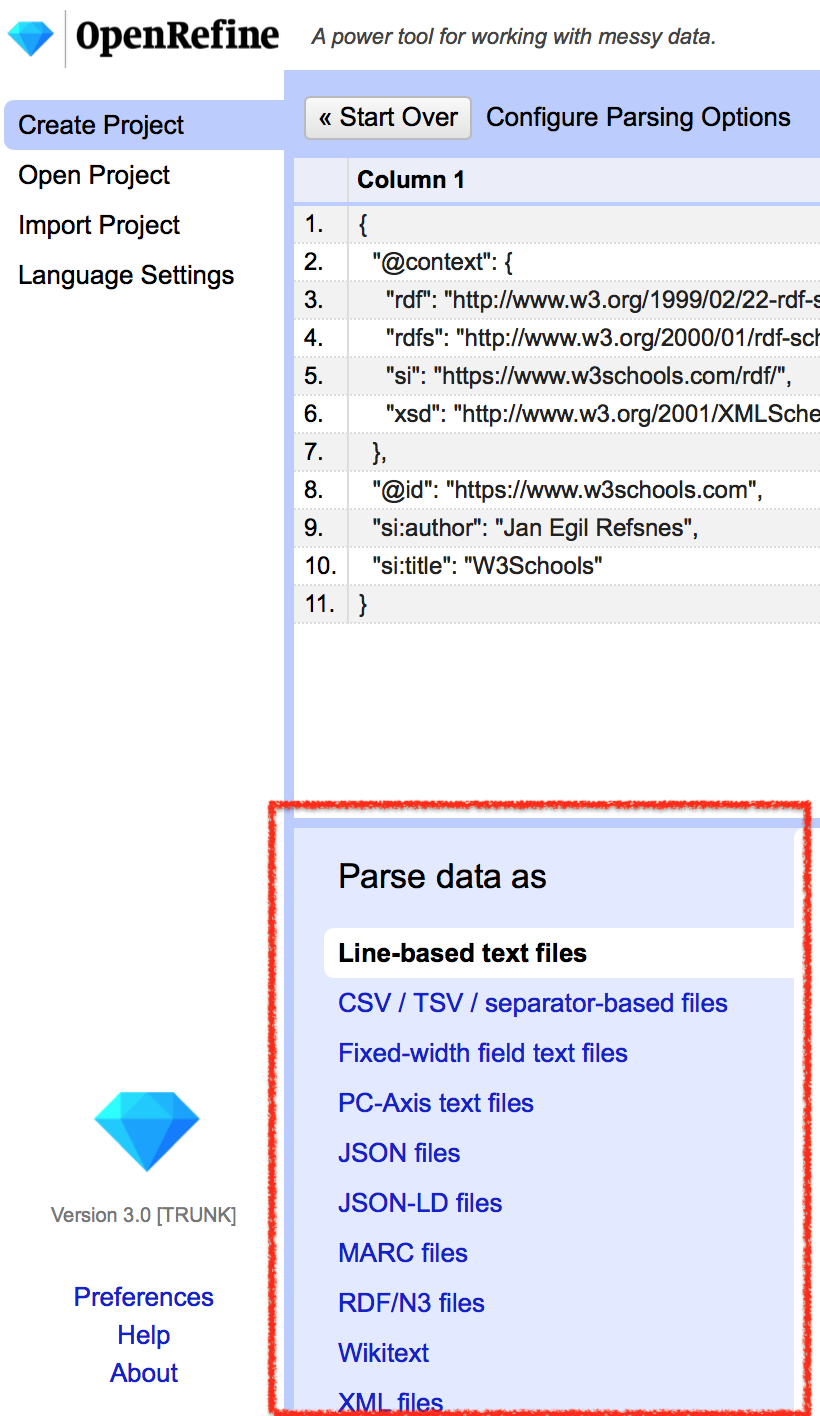The image size is (820, 1416).
Task: Select Fixed-width field text files
Action: (x=483, y=1053)
